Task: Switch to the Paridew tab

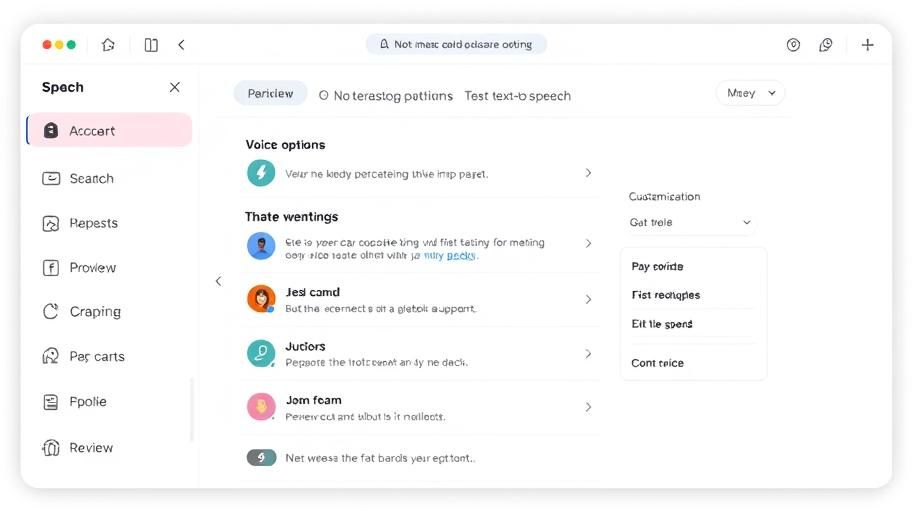Action: (x=270, y=93)
